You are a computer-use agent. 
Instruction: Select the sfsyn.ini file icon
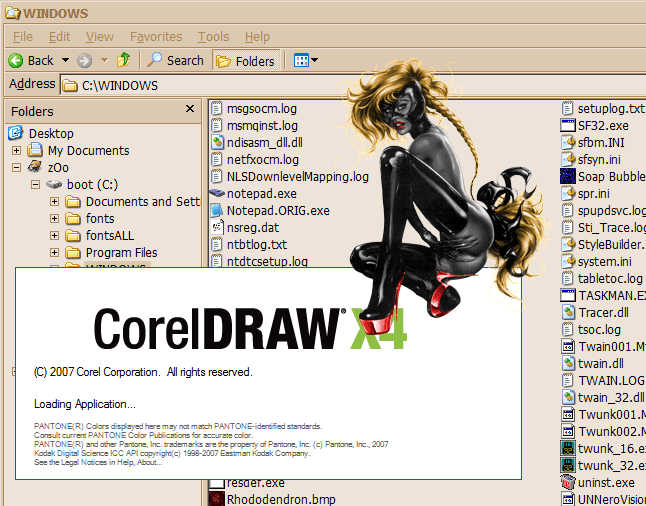coord(568,159)
